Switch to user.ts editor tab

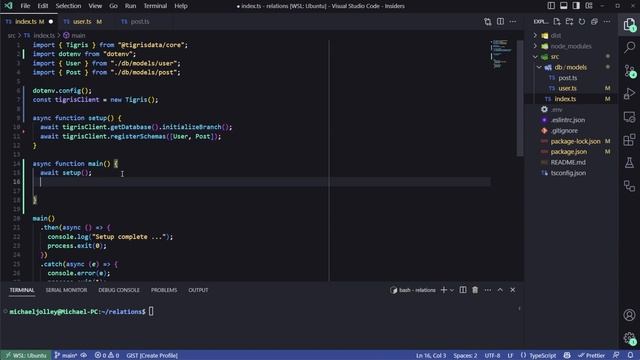[82, 22]
